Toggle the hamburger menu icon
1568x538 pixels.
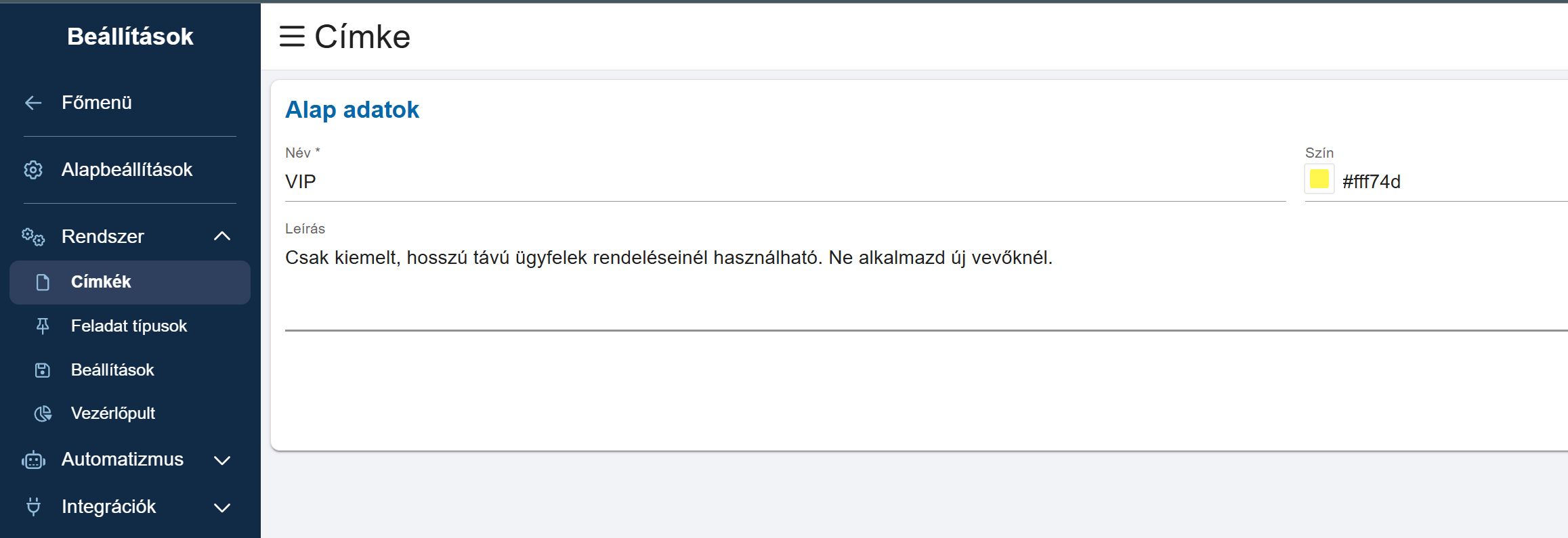[x=292, y=36]
